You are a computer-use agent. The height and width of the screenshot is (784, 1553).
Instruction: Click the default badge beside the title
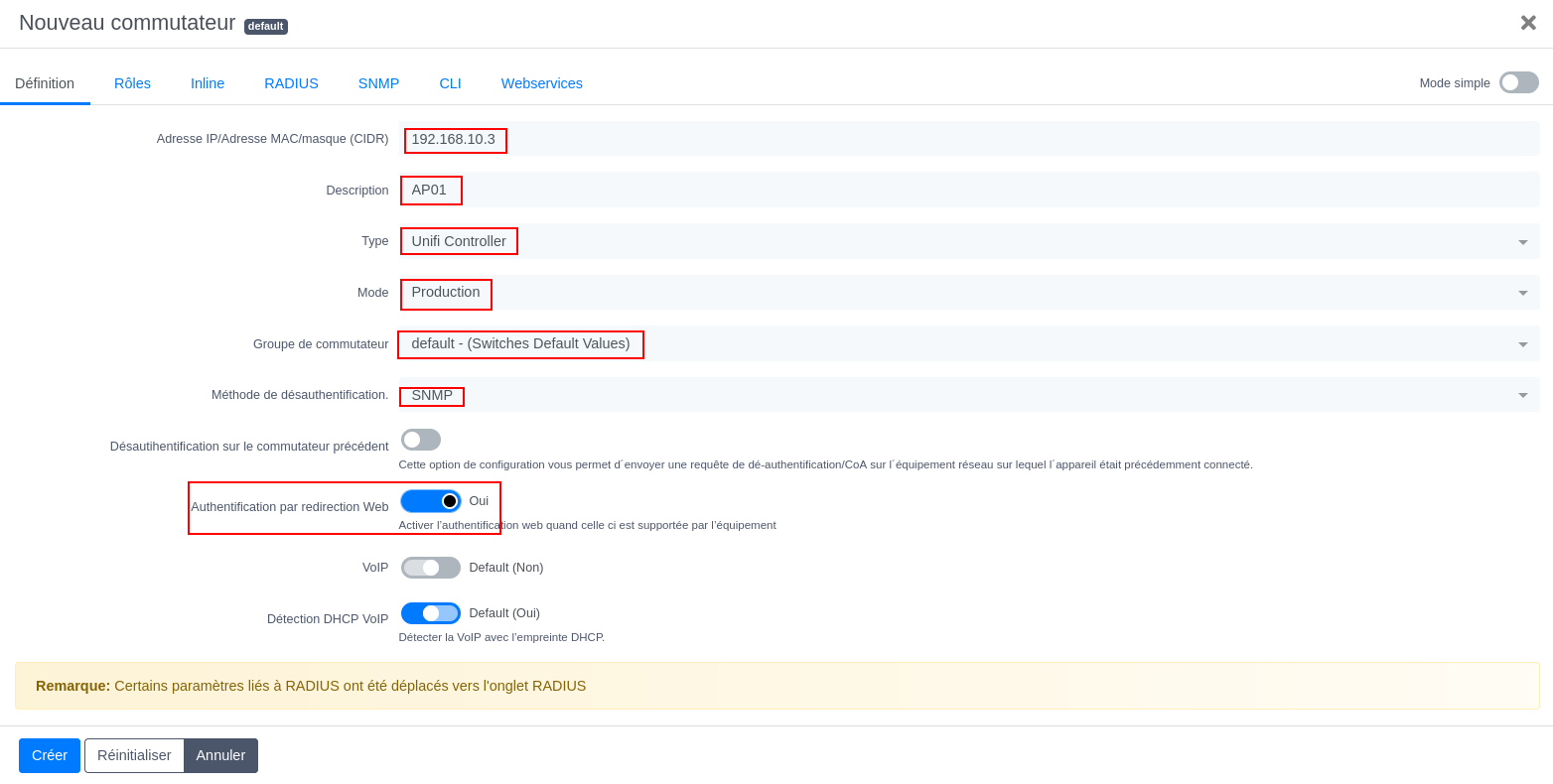pyautogui.click(x=266, y=26)
